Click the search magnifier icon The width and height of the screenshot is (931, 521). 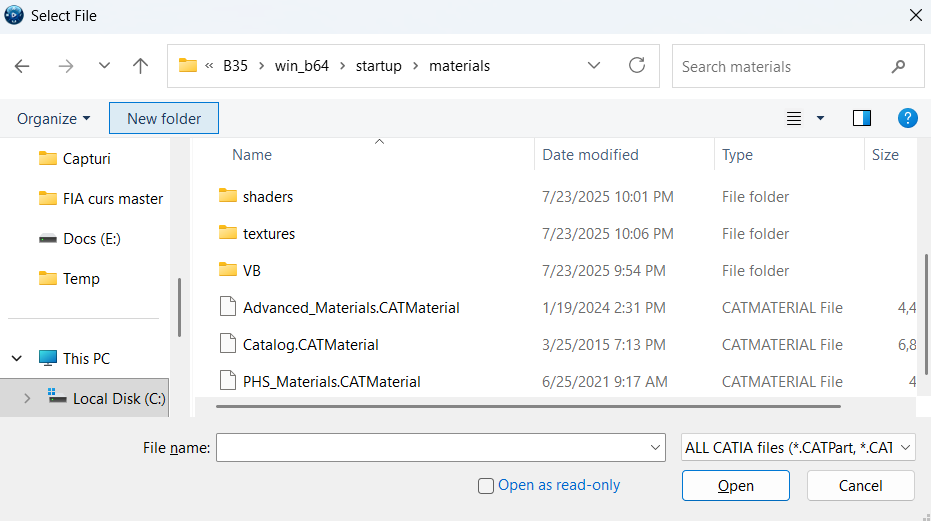click(x=897, y=67)
